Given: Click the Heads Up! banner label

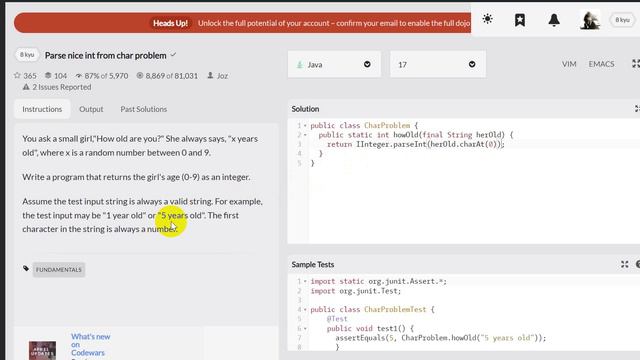Looking at the screenshot, I should click(x=170, y=23).
